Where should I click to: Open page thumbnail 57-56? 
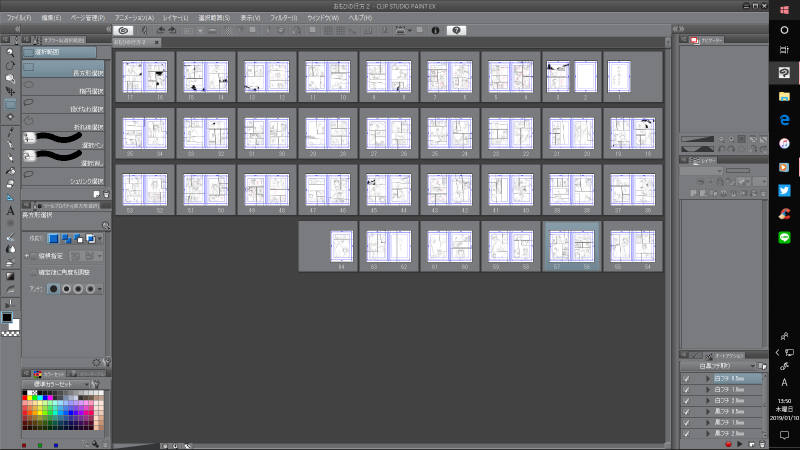(x=571, y=246)
